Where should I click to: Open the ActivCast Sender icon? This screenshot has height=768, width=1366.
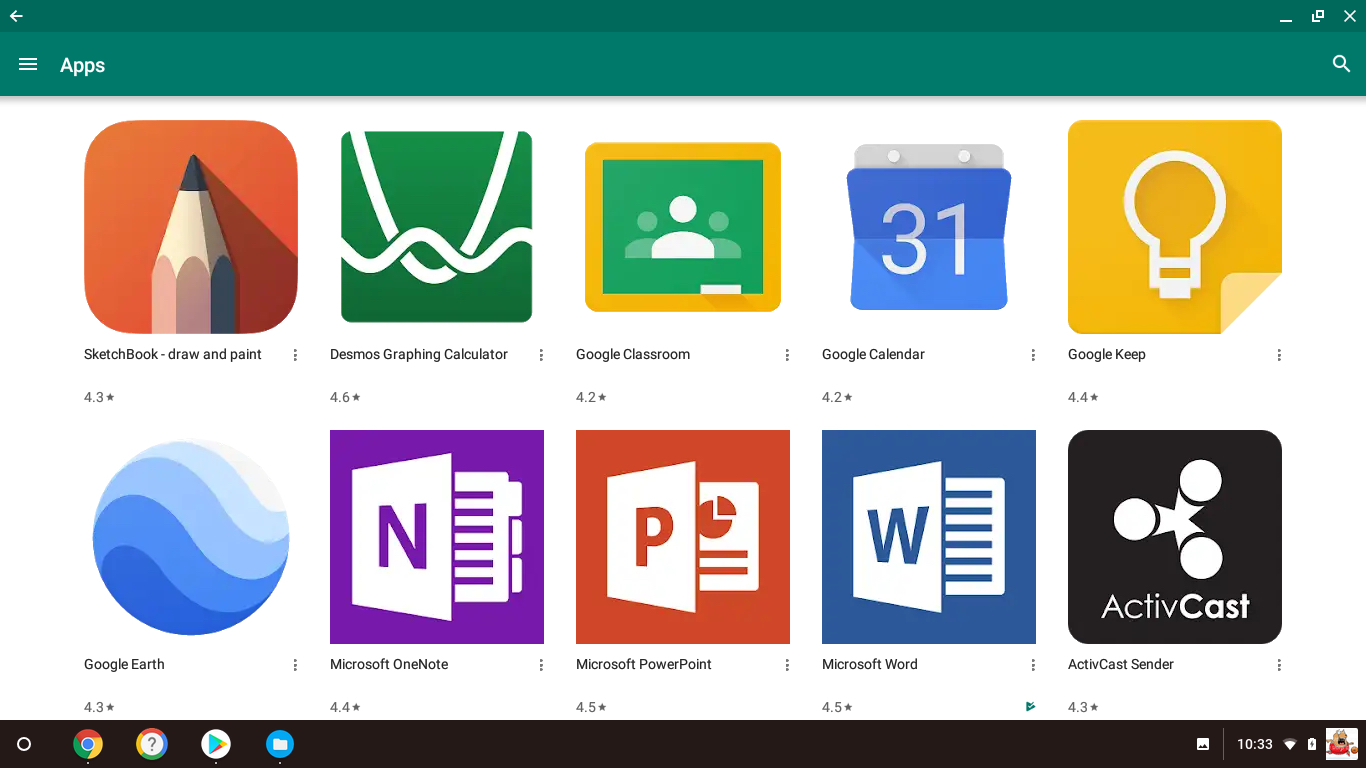(1174, 537)
